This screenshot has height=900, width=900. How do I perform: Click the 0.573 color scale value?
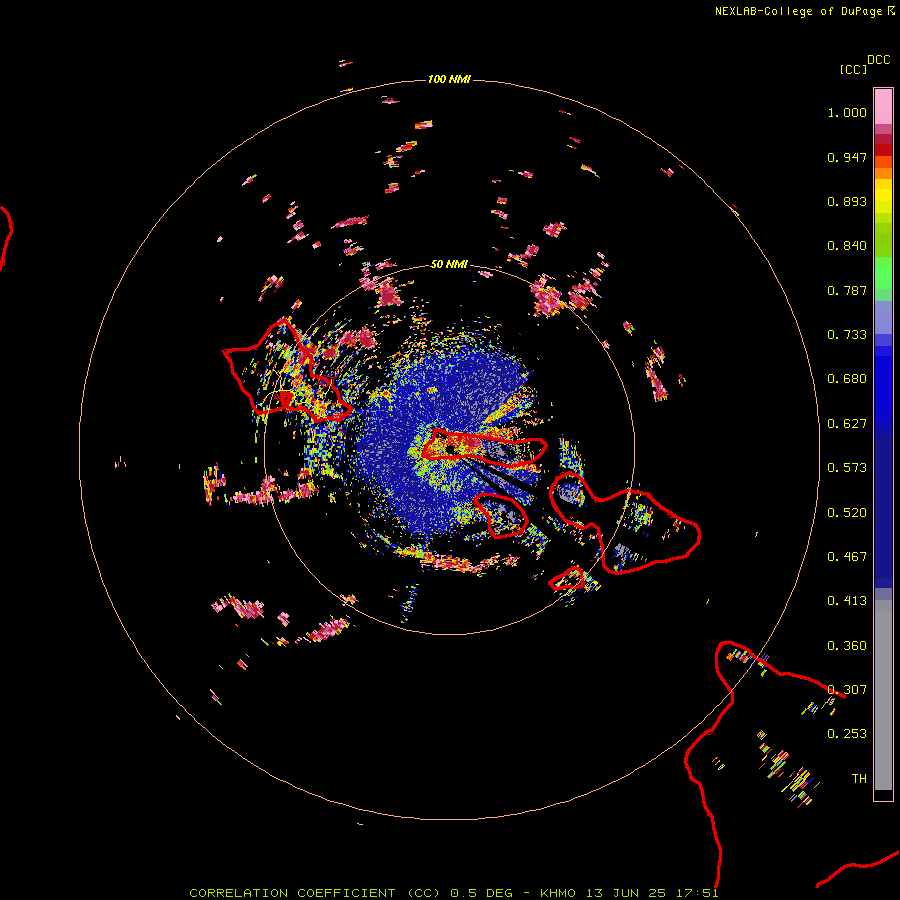point(847,468)
